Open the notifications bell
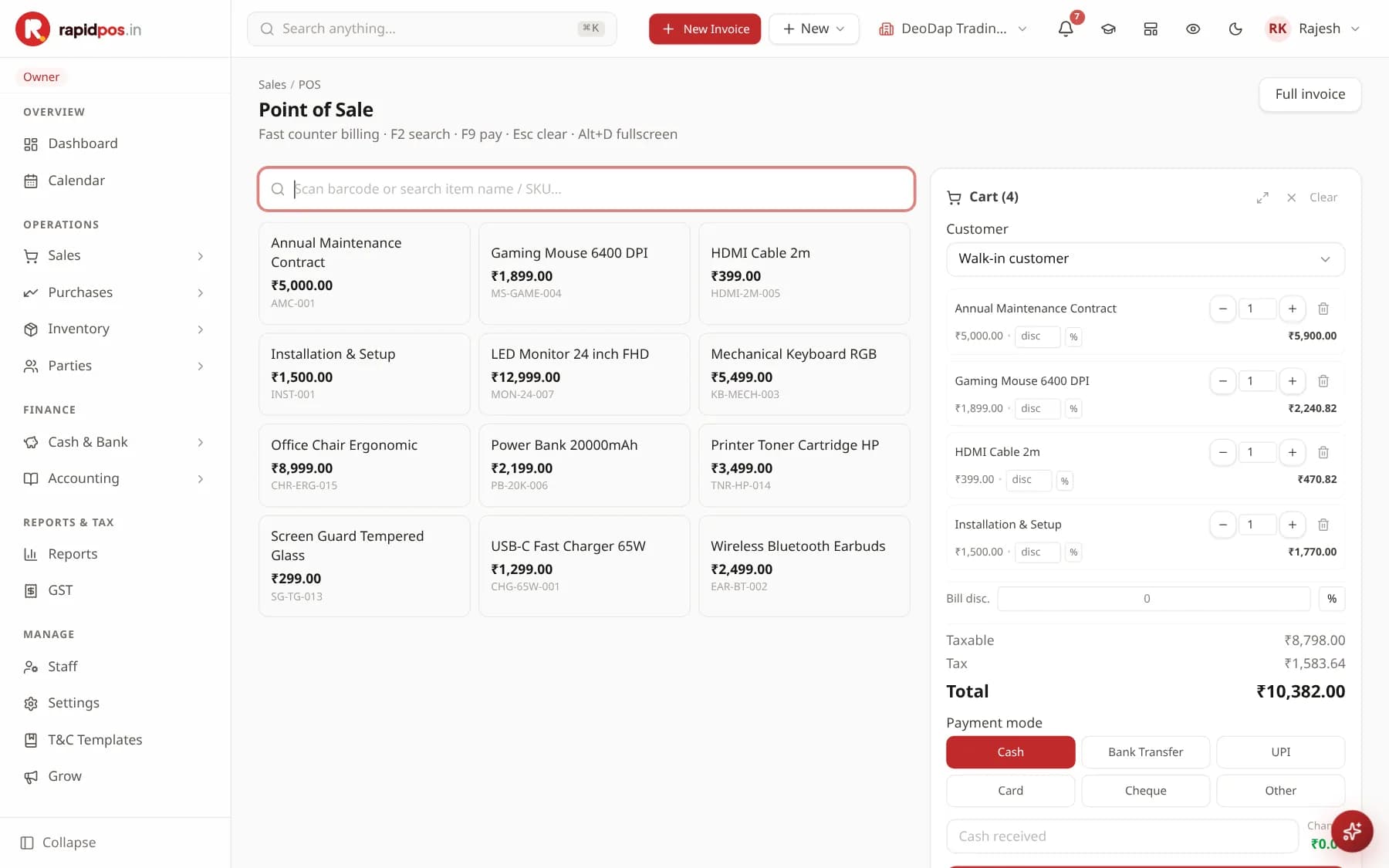The width and height of the screenshot is (1389, 868). pyautogui.click(x=1066, y=29)
